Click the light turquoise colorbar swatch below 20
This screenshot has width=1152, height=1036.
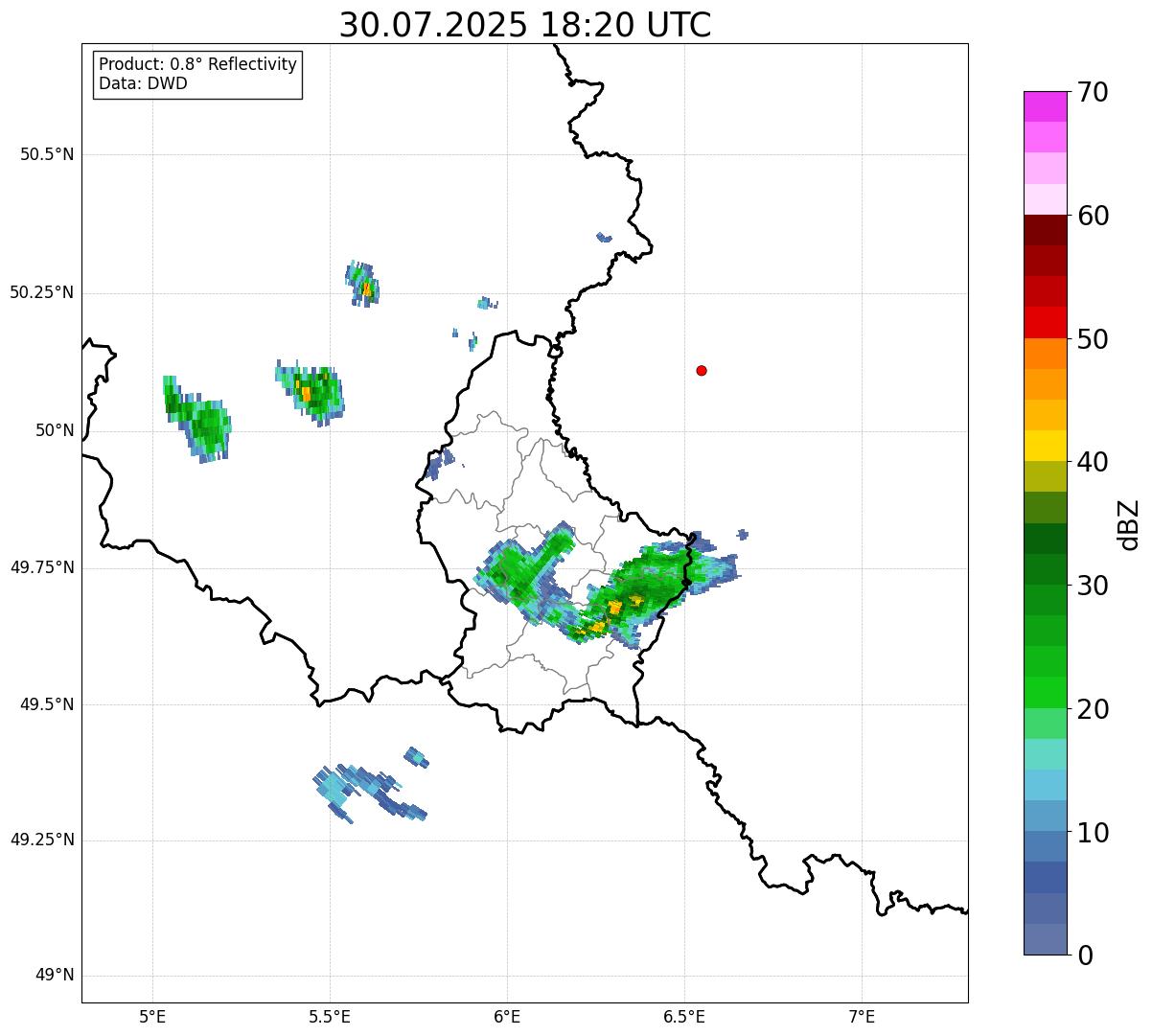click(x=1045, y=753)
